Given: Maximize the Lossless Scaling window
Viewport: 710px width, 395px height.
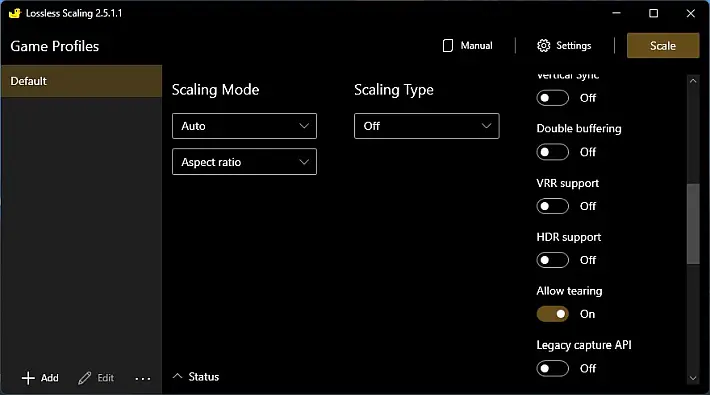Looking at the screenshot, I should 653,13.
